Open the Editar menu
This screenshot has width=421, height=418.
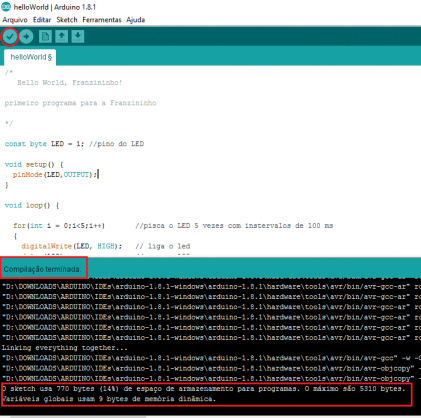pos(42,20)
